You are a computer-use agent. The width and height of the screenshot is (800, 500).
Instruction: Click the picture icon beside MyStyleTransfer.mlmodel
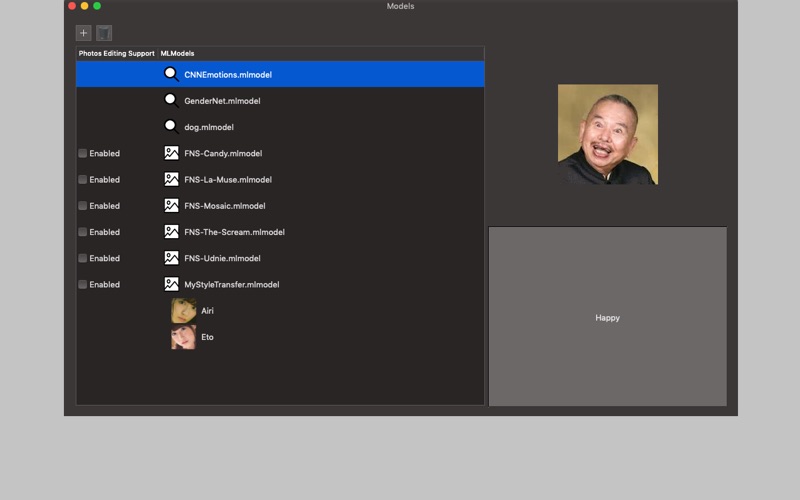pos(171,284)
